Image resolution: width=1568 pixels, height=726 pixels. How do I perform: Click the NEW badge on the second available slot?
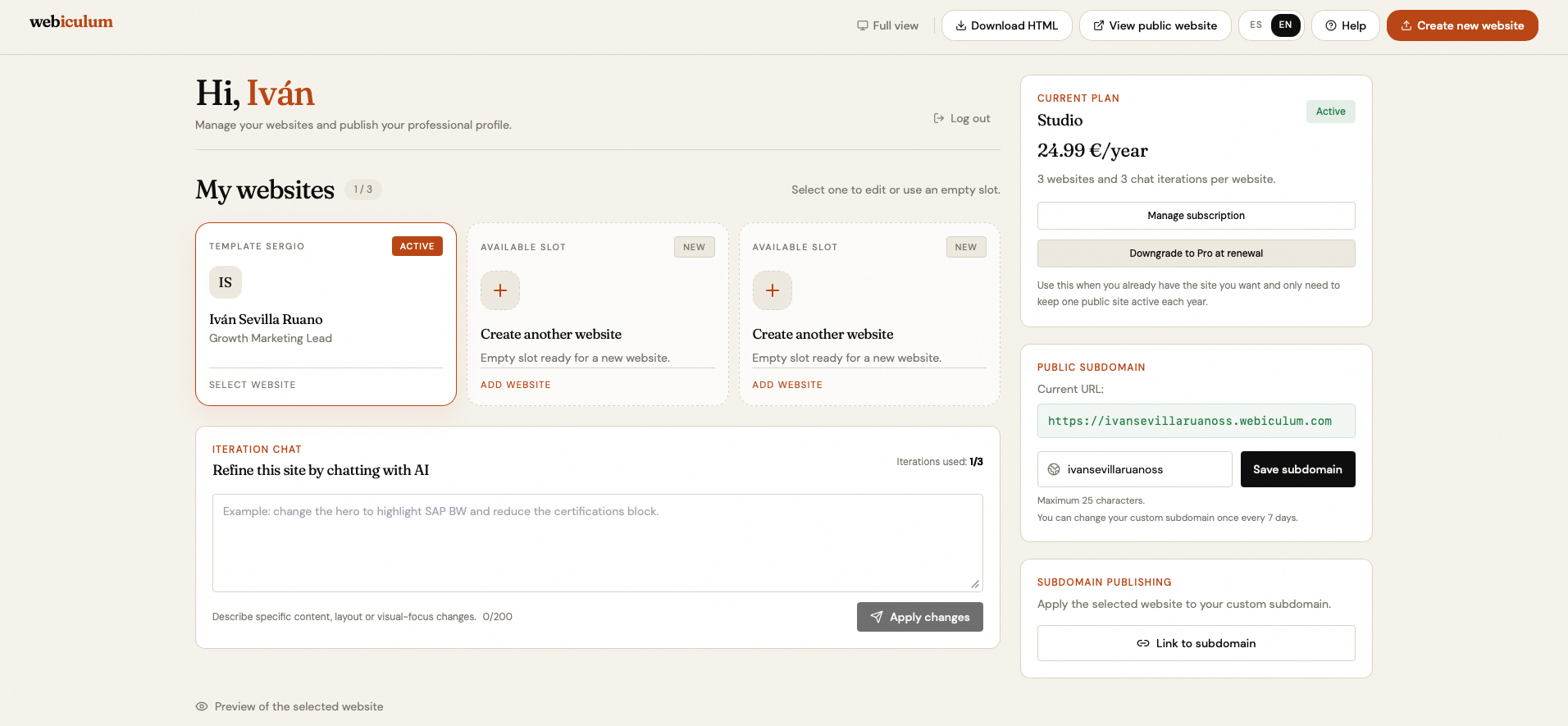pos(966,247)
